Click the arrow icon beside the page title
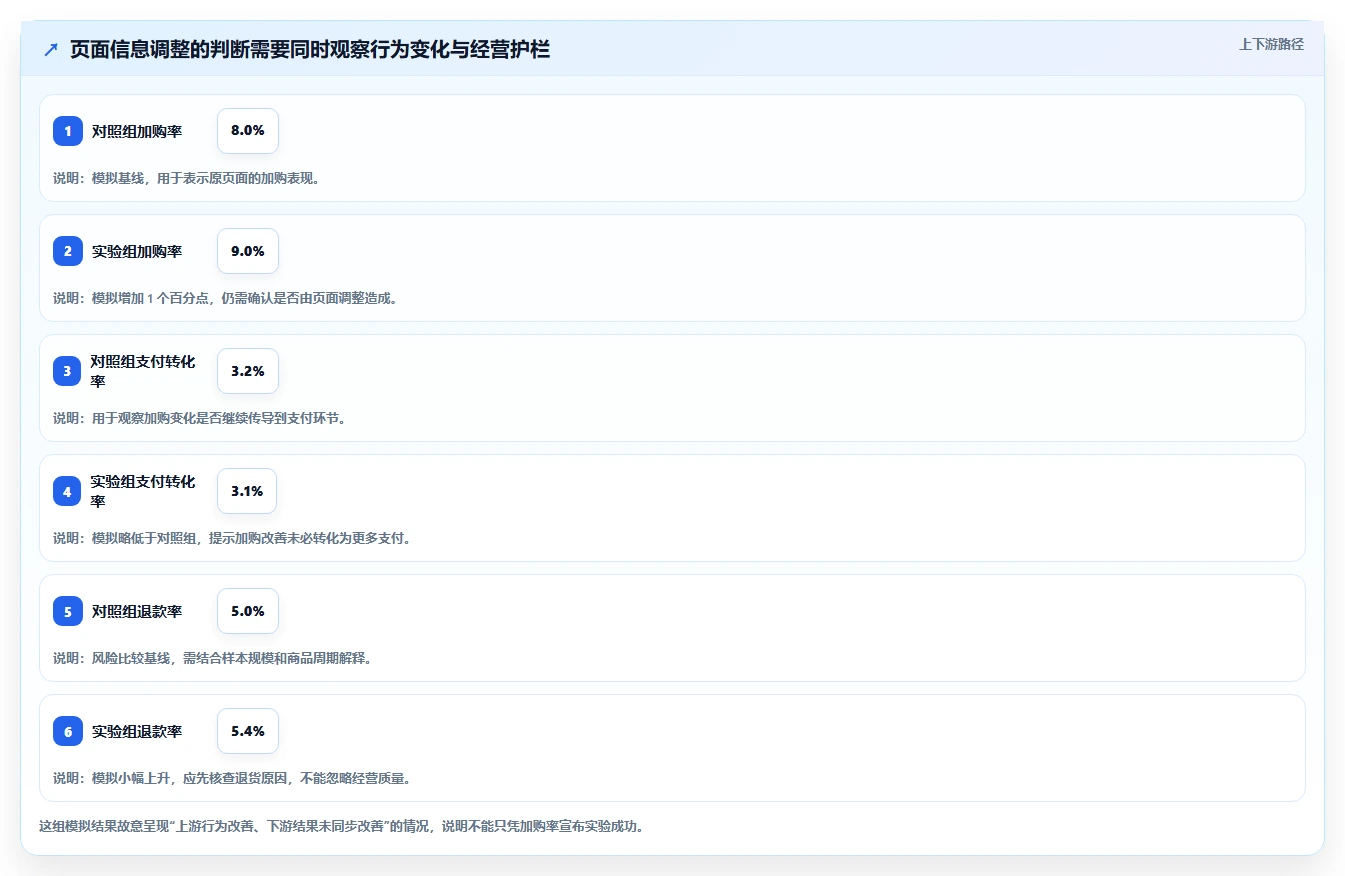The height and width of the screenshot is (876, 1345). 51,50
